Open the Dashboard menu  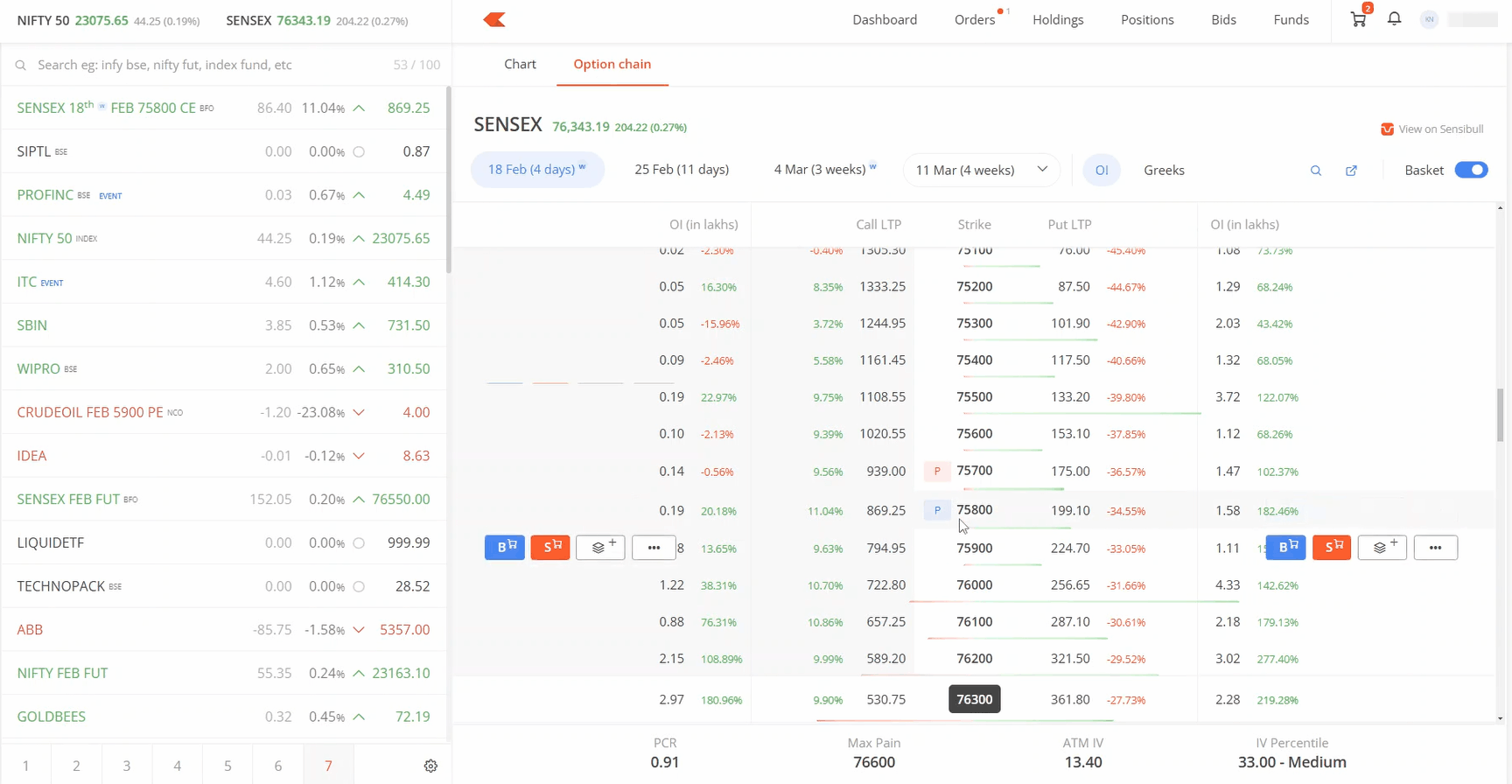tap(885, 19)
